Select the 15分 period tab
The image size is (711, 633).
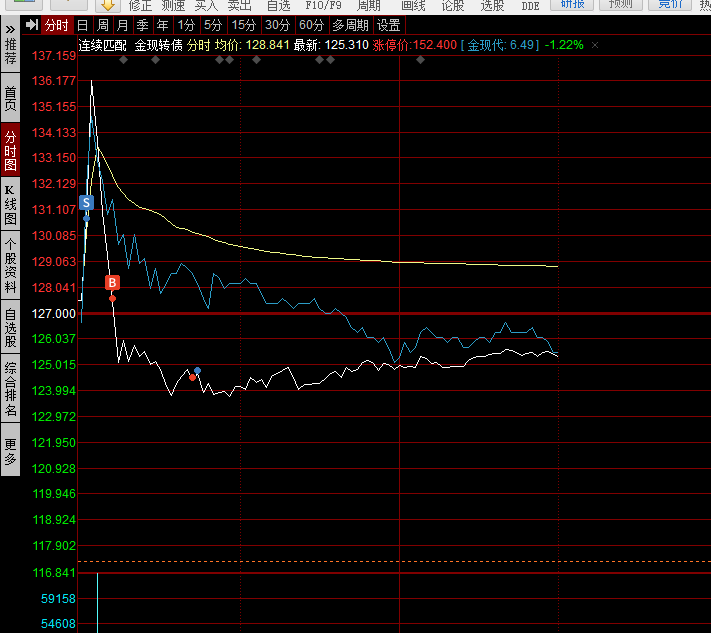(242, 25)
